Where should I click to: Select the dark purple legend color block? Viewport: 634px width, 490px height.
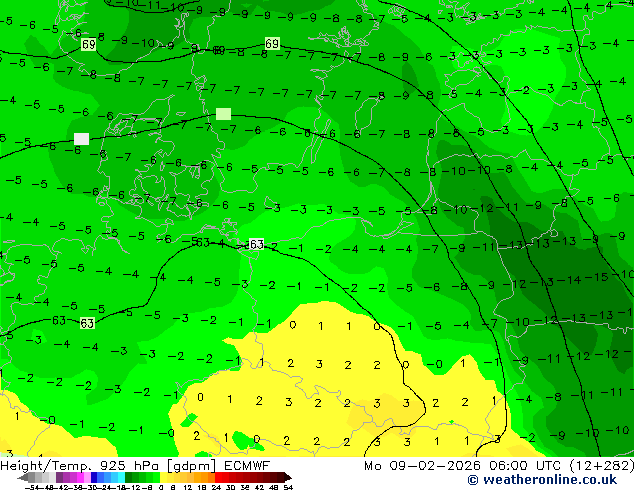59,478
